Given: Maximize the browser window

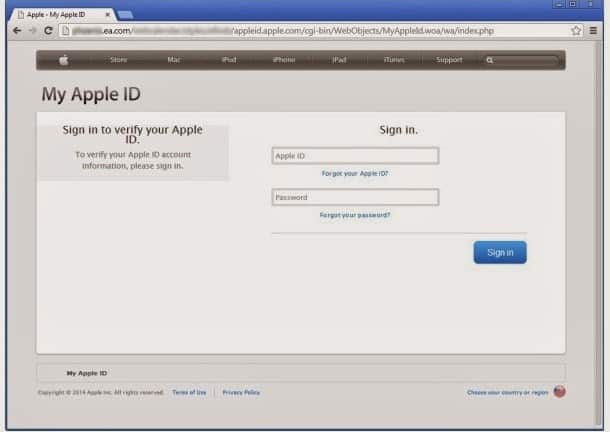Looking at the screenshot, I should coord(573,4).
